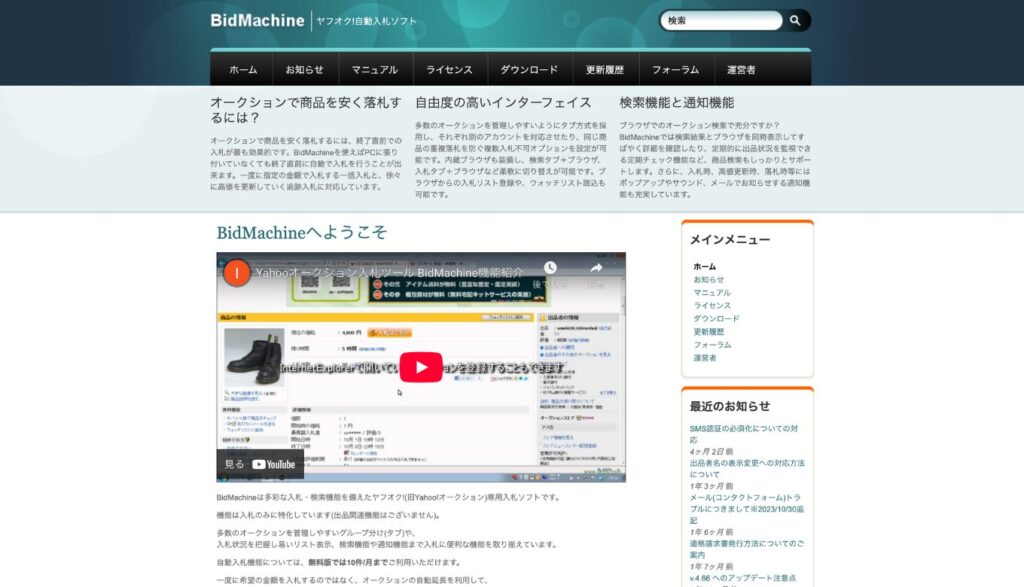Open フォーラム in the top navigation bar
1024x587 pixels.
pos(675,70)
